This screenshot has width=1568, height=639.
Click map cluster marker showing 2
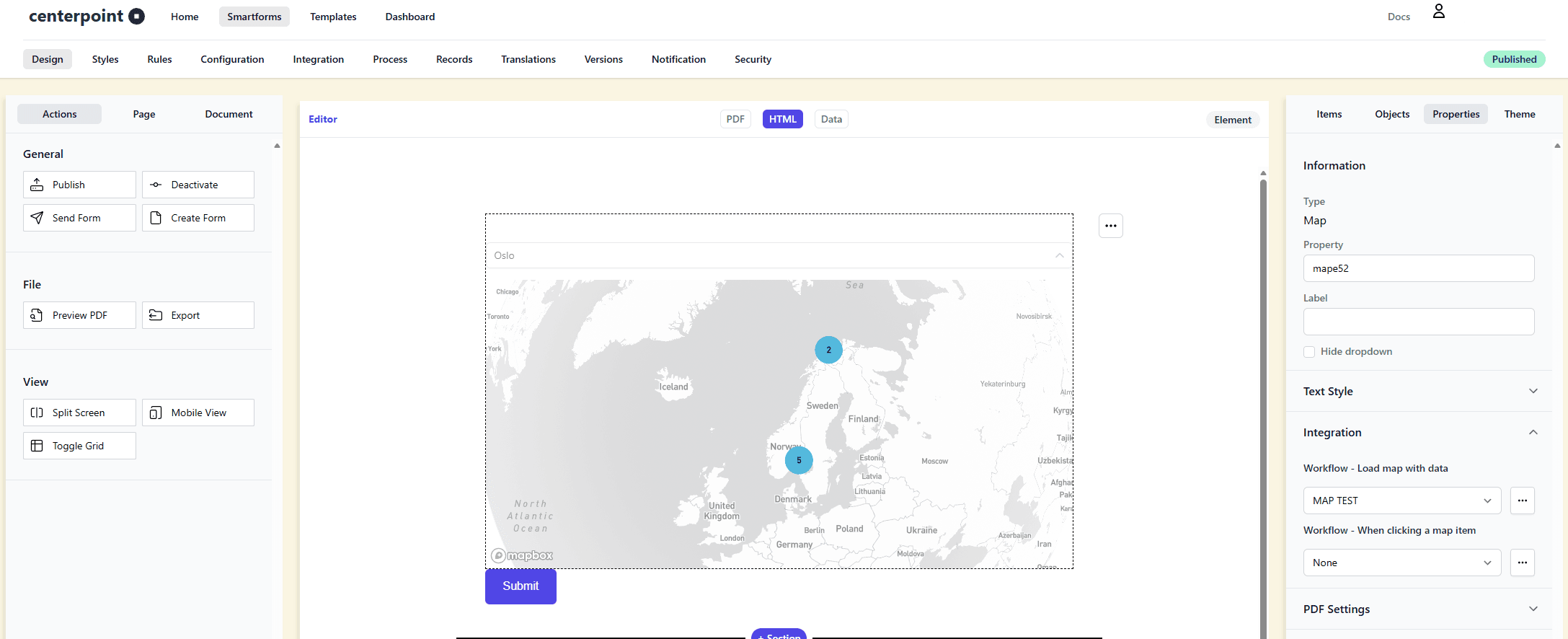tap(828, 350)
